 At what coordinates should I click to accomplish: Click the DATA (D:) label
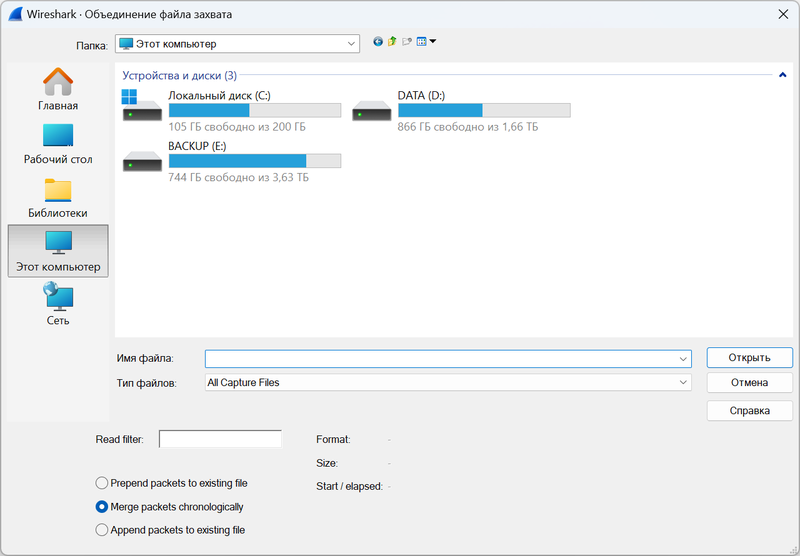tap(421, 95)
